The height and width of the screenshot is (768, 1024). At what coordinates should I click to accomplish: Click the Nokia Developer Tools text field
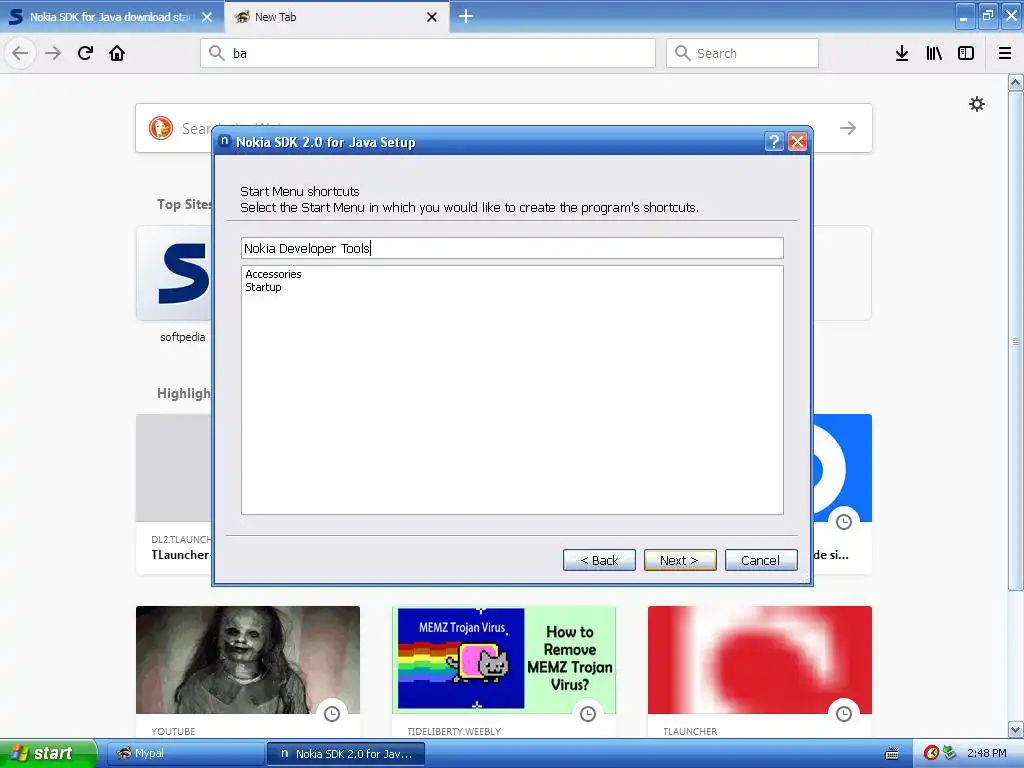click(x=512, y=248)
